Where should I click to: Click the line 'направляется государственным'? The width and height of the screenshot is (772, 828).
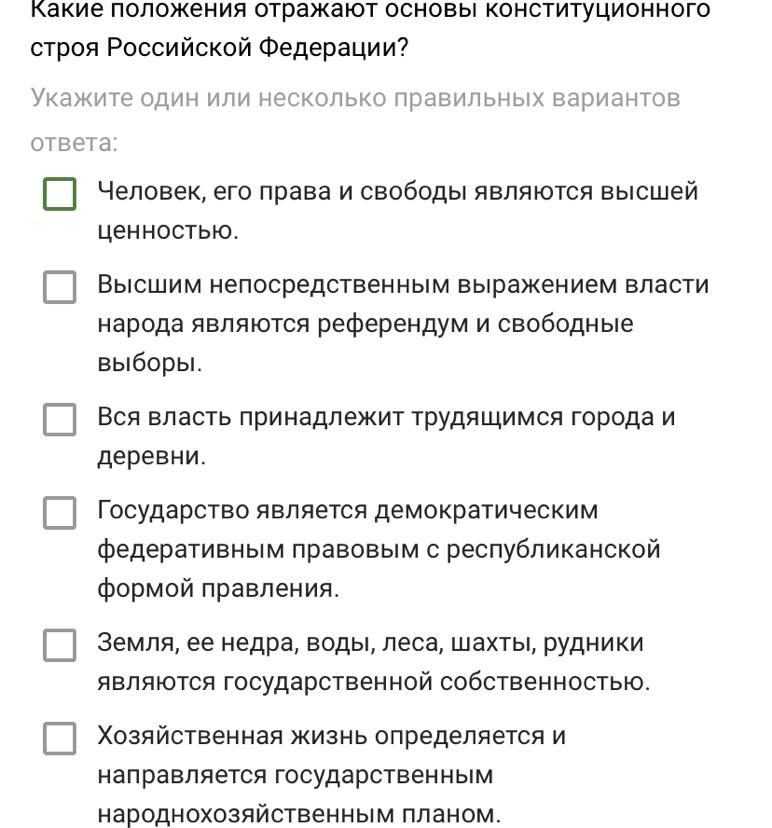click(x=295, y=776)
